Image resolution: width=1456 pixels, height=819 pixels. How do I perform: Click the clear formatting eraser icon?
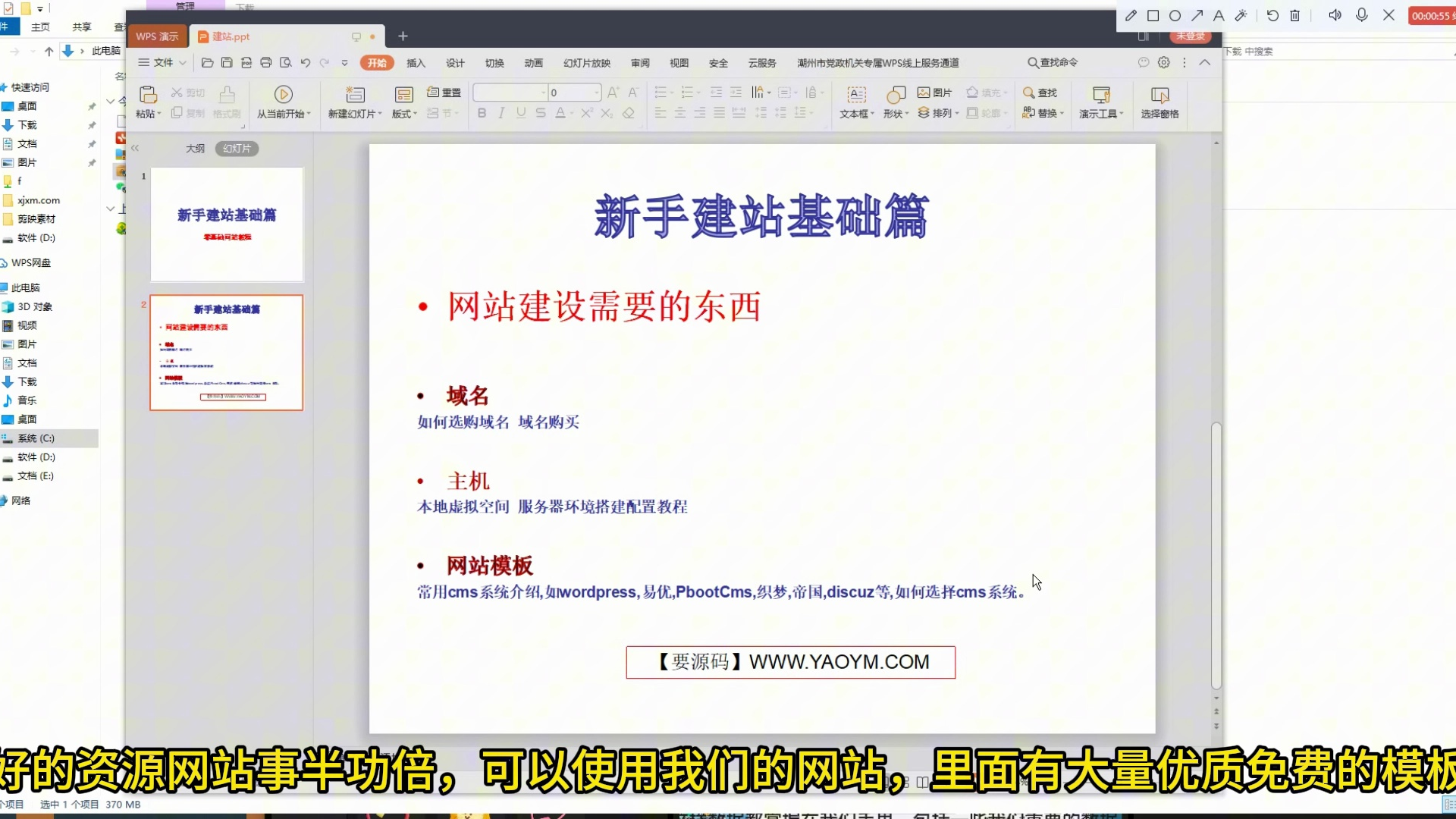pyautogui.click(x=629, y=113)
